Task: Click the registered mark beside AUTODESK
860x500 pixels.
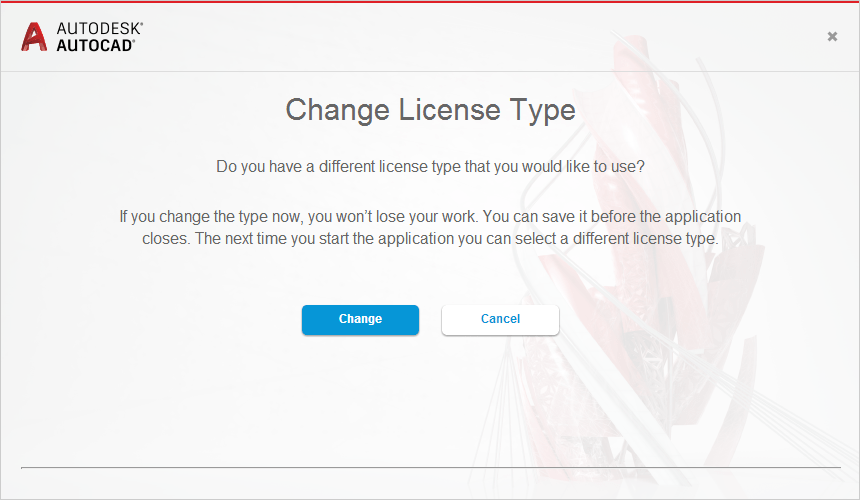Action: (142, 24)
